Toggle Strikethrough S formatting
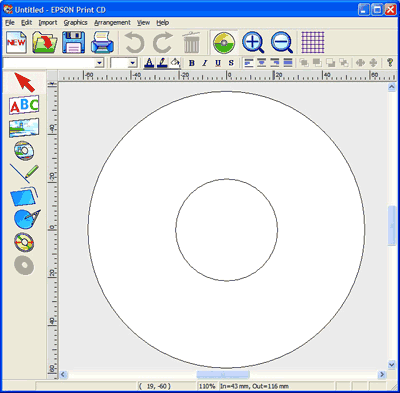Viewport: 400px width, 393px height. 231,63
